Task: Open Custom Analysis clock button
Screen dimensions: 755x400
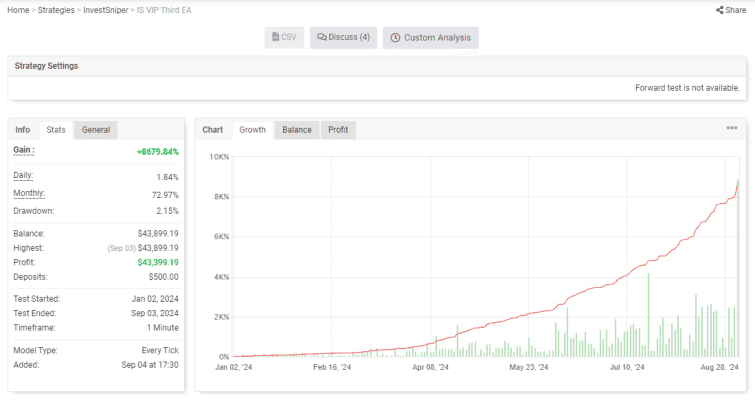Action: click(430, 38)
